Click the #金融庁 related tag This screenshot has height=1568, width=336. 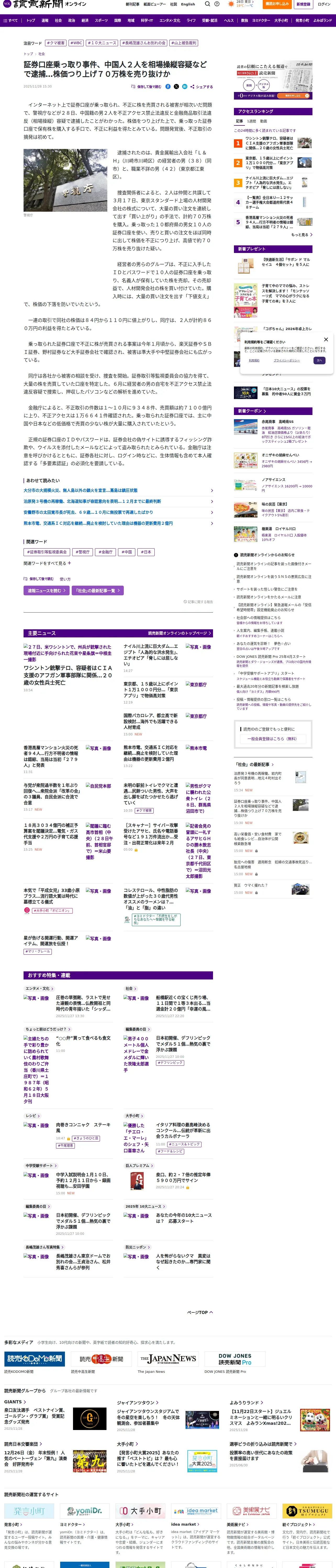click(105, 552)
